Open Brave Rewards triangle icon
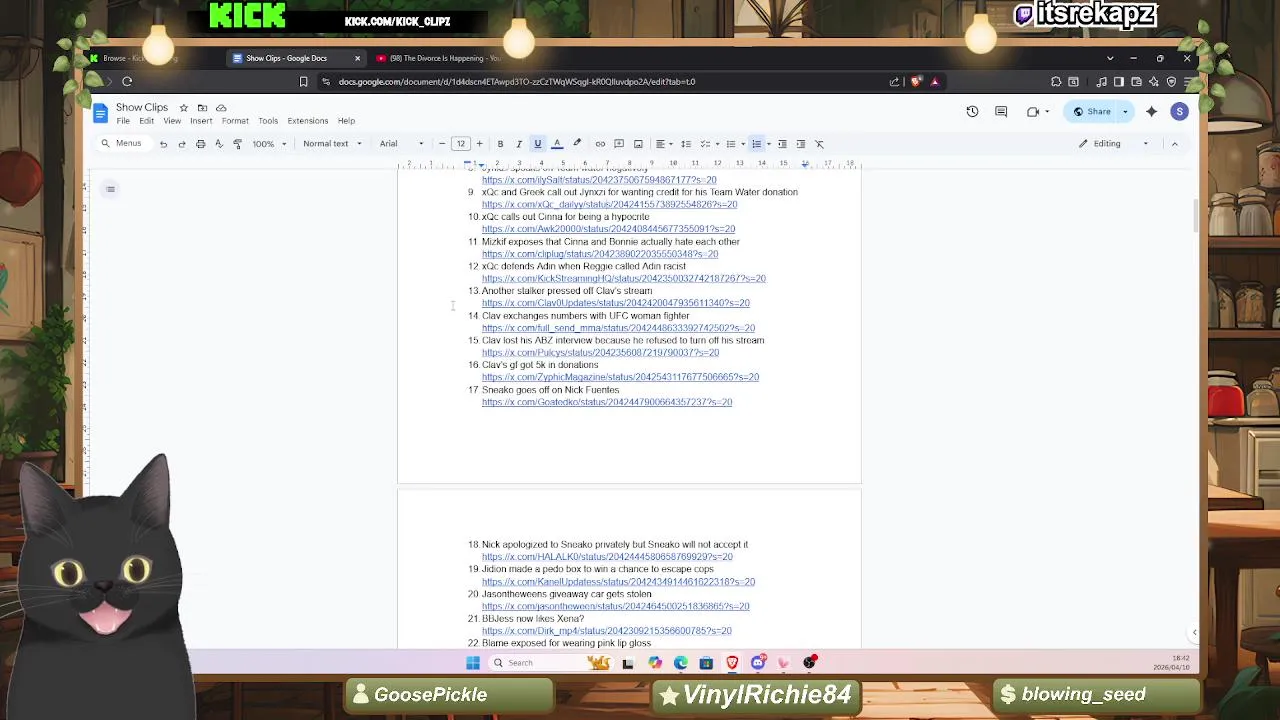 click(934, 82)
